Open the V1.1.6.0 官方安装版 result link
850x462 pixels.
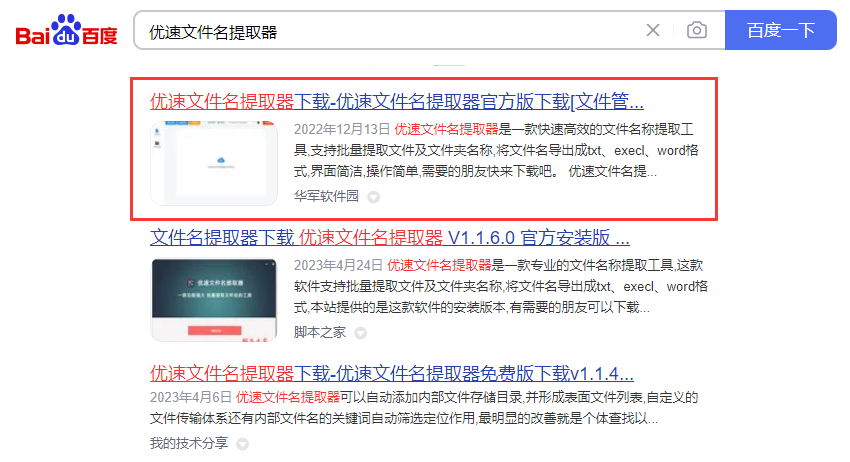390,238
